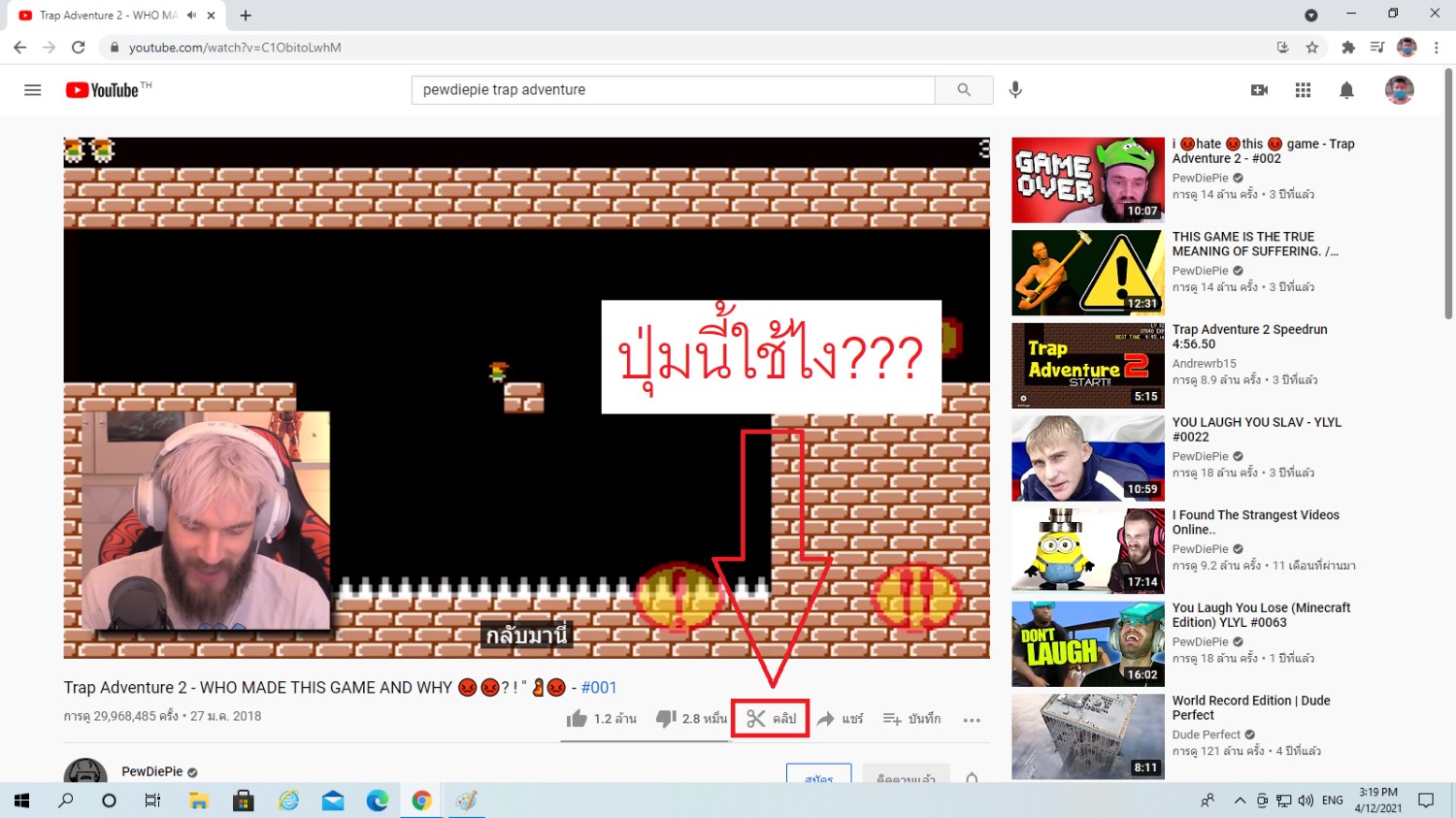
Task: Open the Windows Start menu
Action: (x=21, y=801)
